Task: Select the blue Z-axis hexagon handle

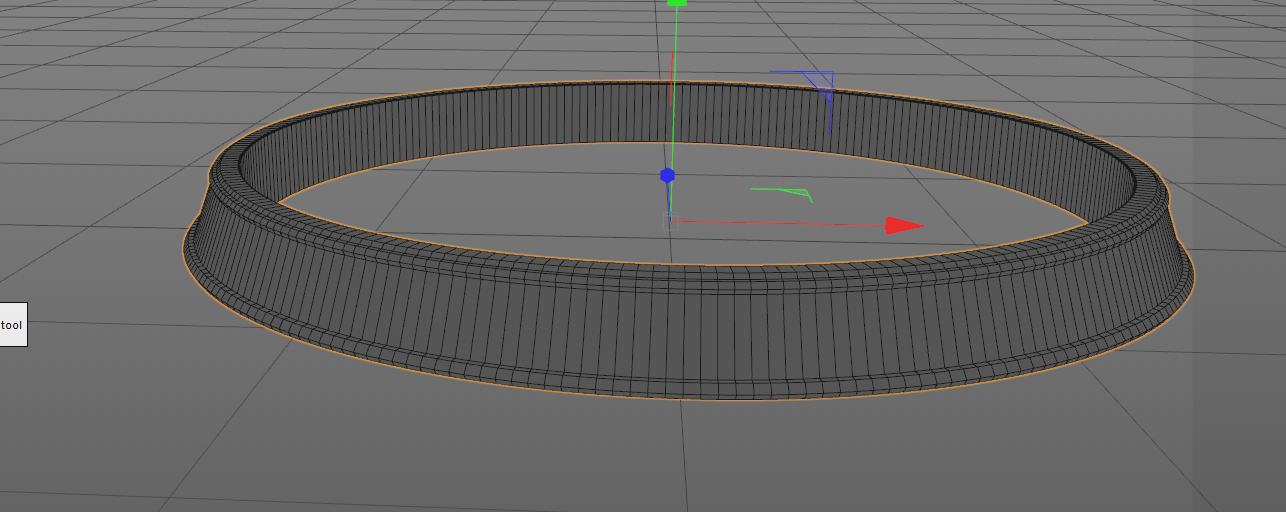Action: point(667,176)
